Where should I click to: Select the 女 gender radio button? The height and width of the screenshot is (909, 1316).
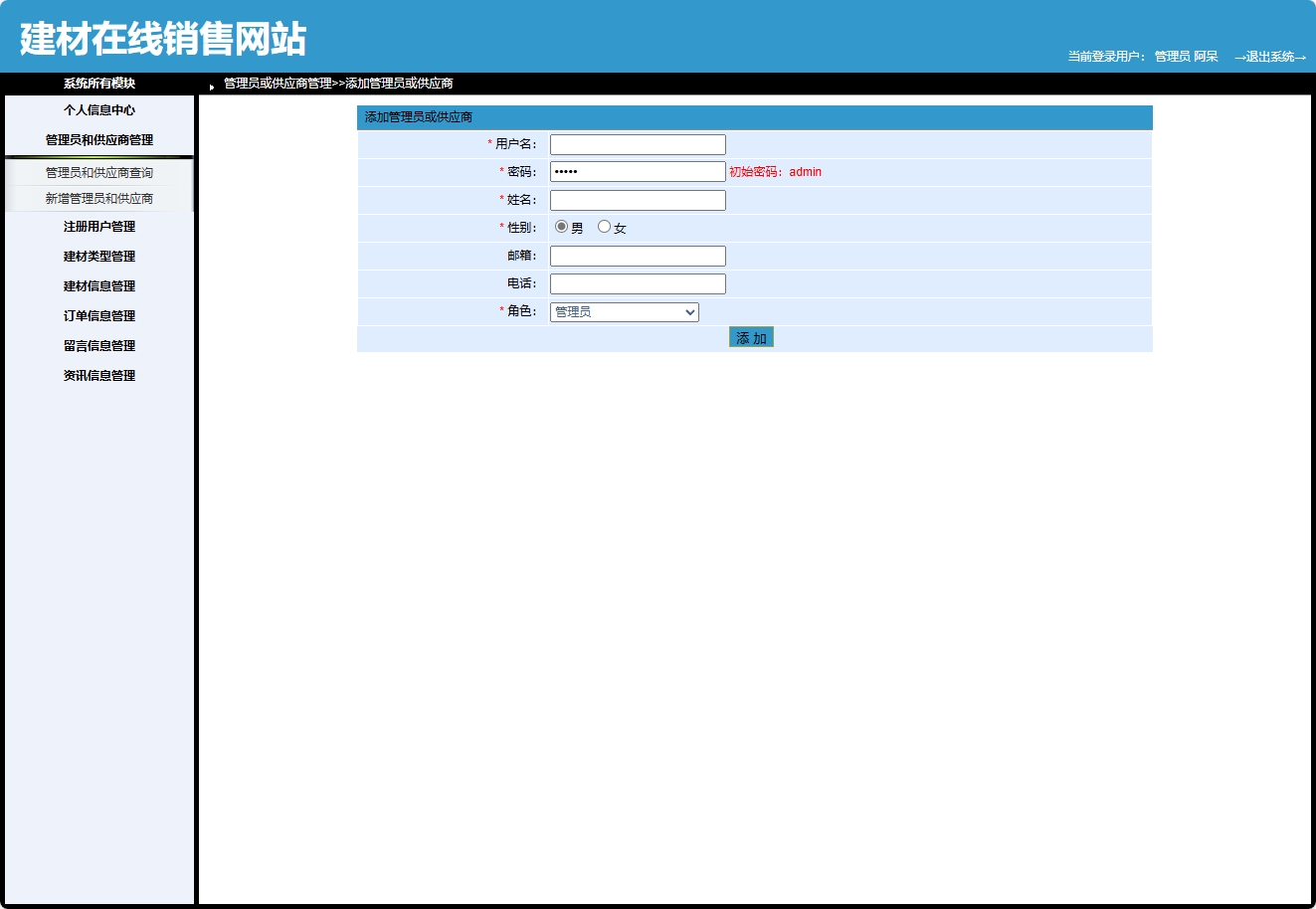click(x=604, y=226)
